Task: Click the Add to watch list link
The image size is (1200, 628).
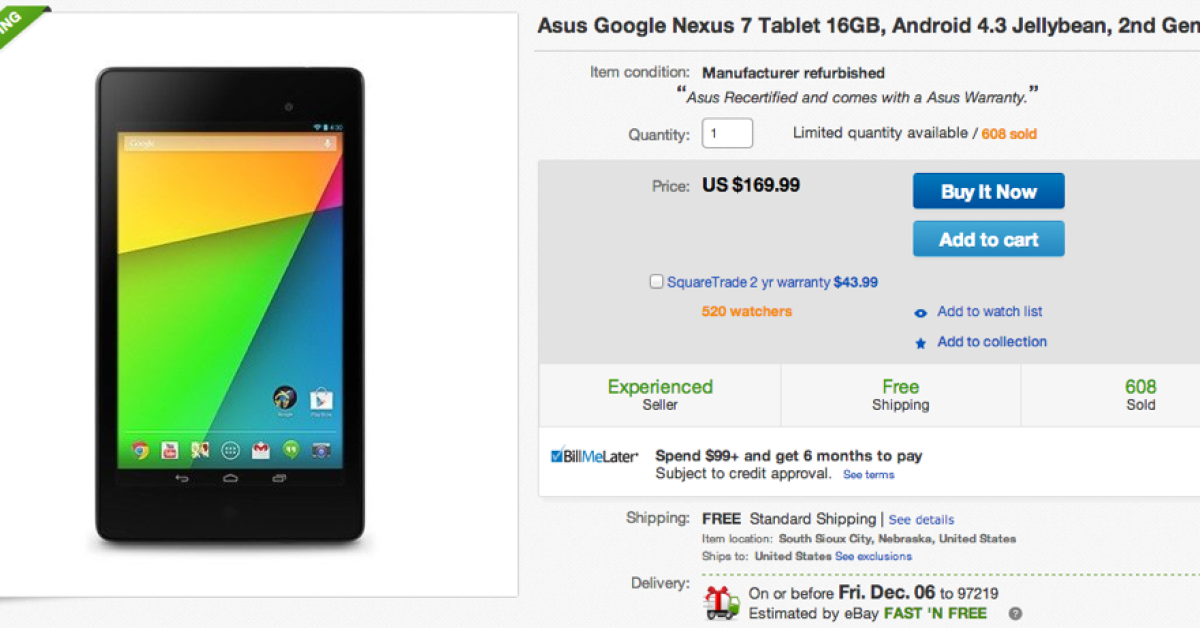Action: [989, 311]
